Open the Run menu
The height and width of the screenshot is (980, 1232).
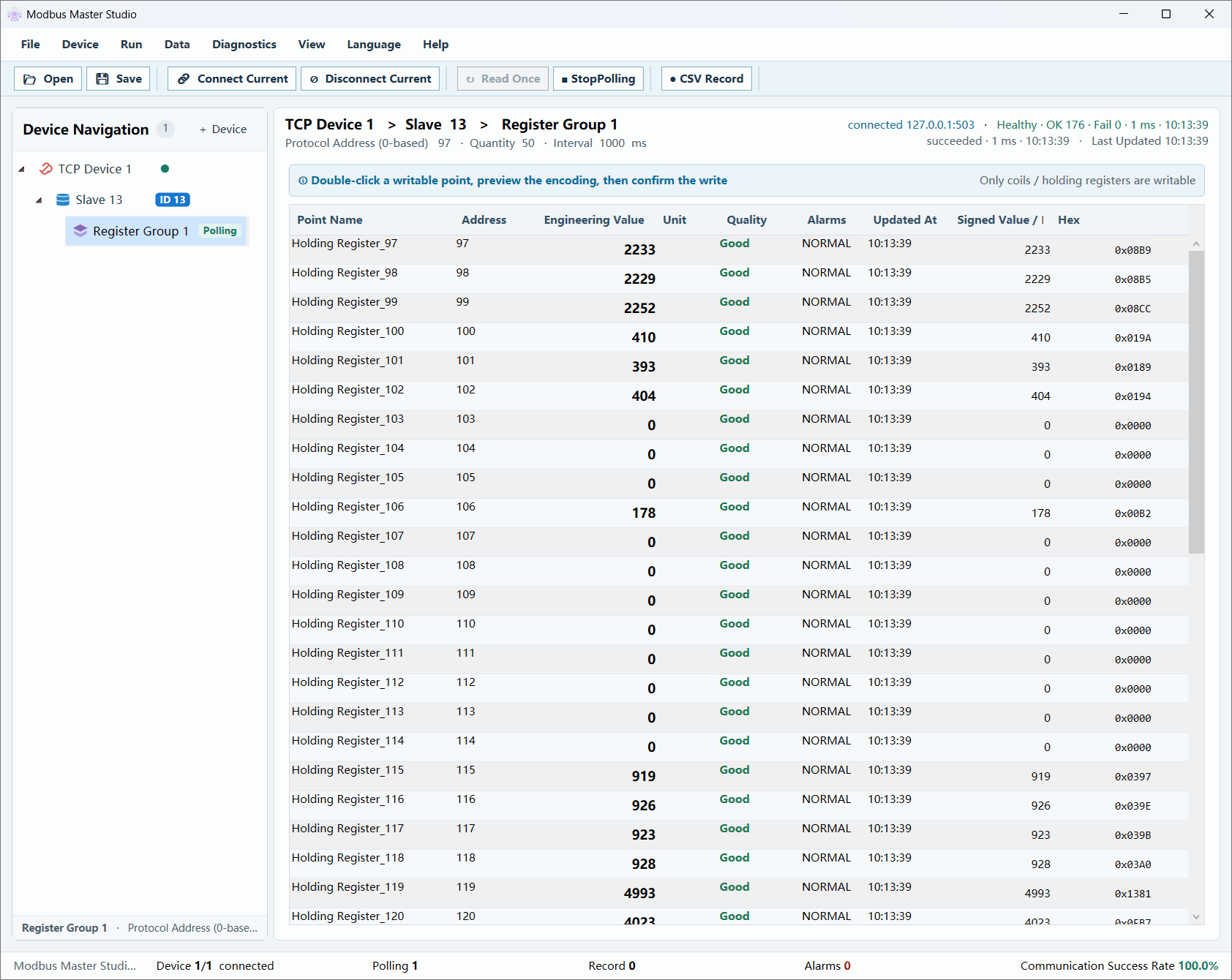point(132,45)
